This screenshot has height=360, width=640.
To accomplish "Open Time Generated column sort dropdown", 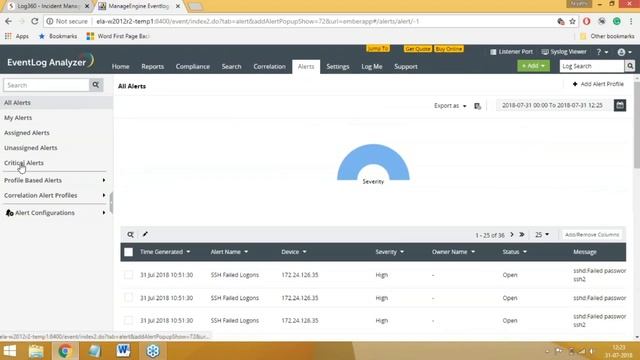I will (188, 252).
